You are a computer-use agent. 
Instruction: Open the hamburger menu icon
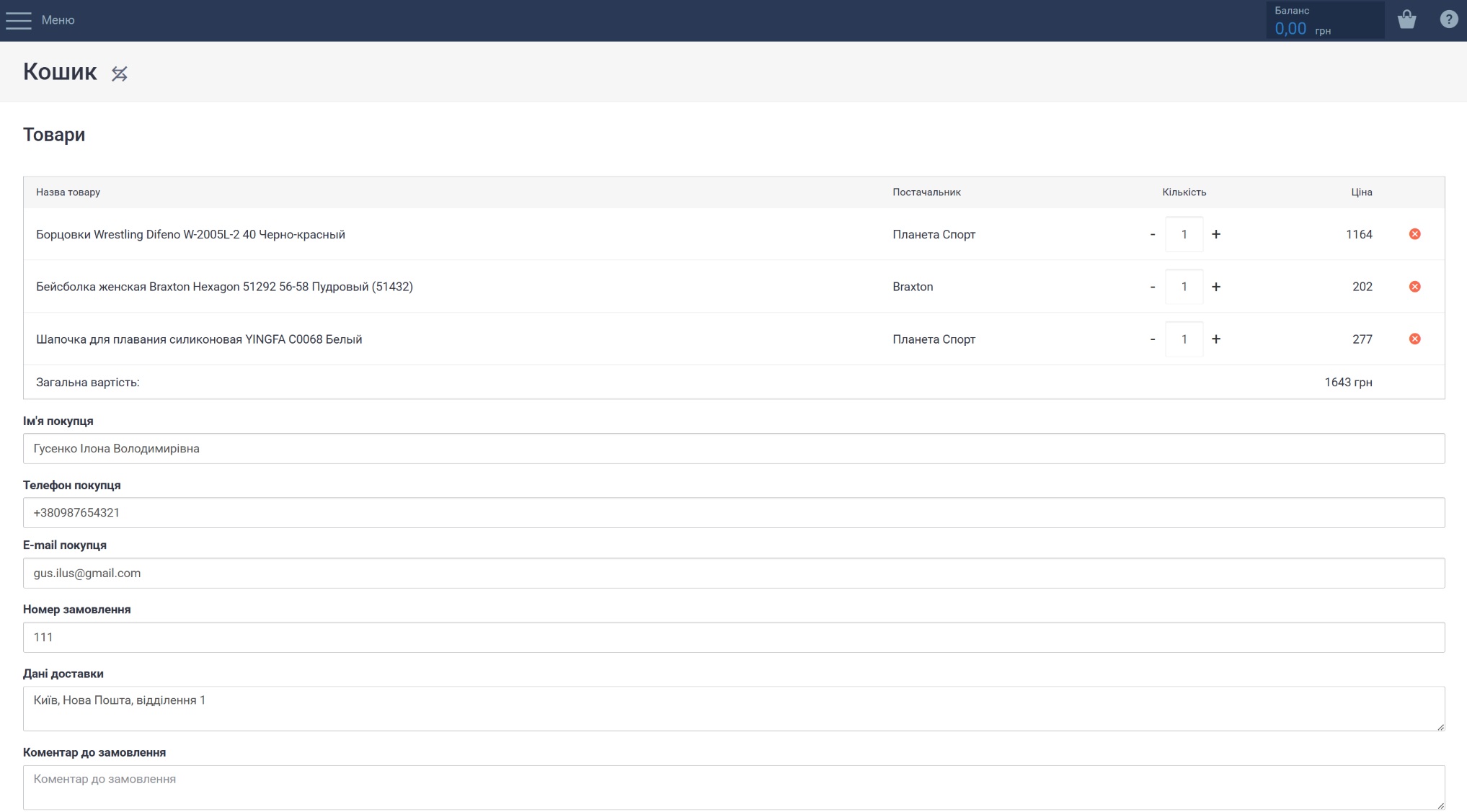(x=19, y=20)
